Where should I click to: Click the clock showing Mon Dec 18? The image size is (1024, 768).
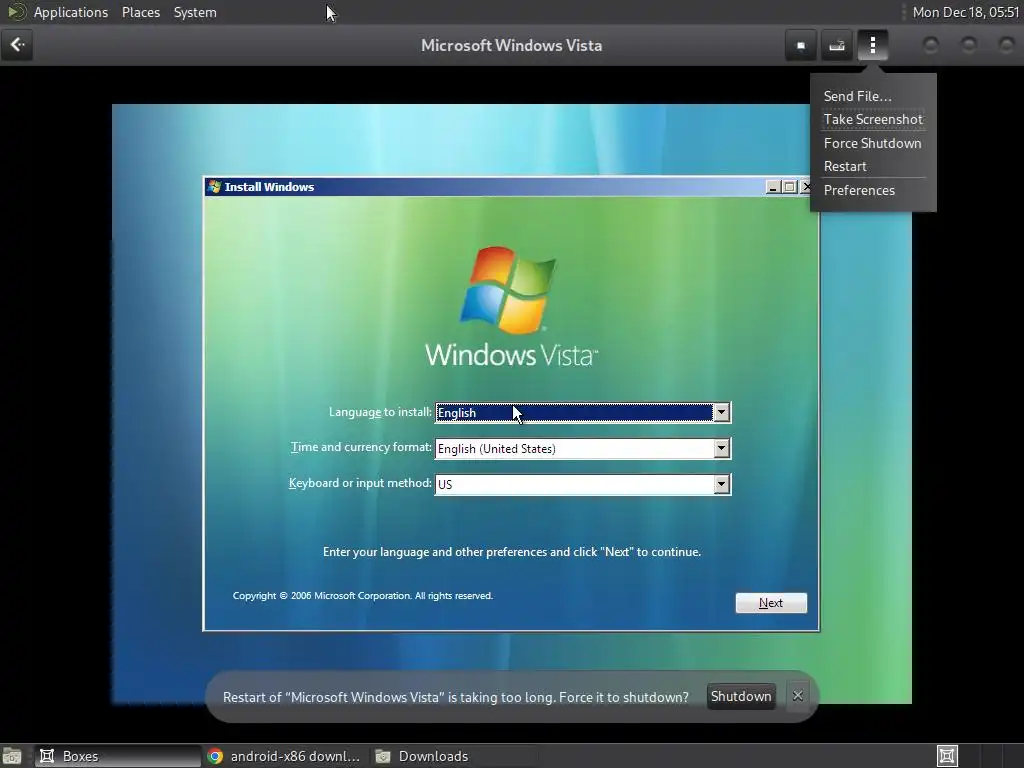pyautogui.click(x=965, y=12)
